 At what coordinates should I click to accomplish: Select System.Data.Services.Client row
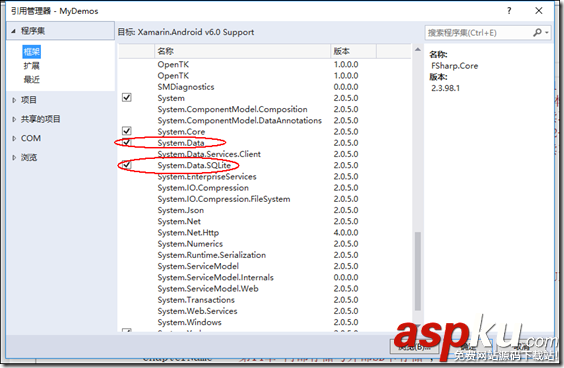[265, 154]
